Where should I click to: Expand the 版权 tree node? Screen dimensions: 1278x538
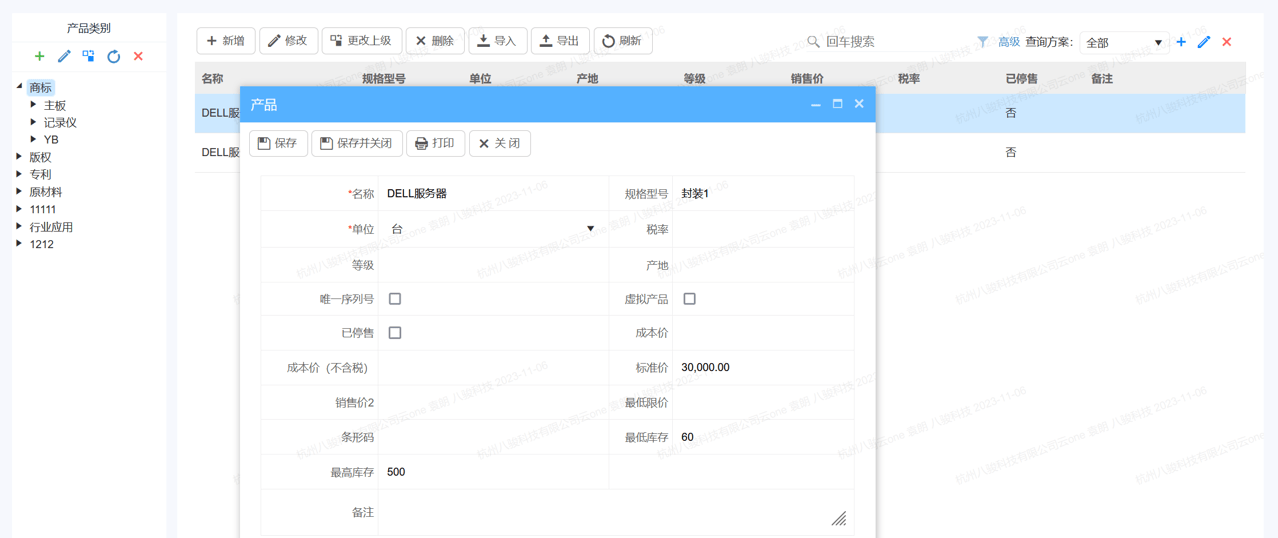click(20, 157)
